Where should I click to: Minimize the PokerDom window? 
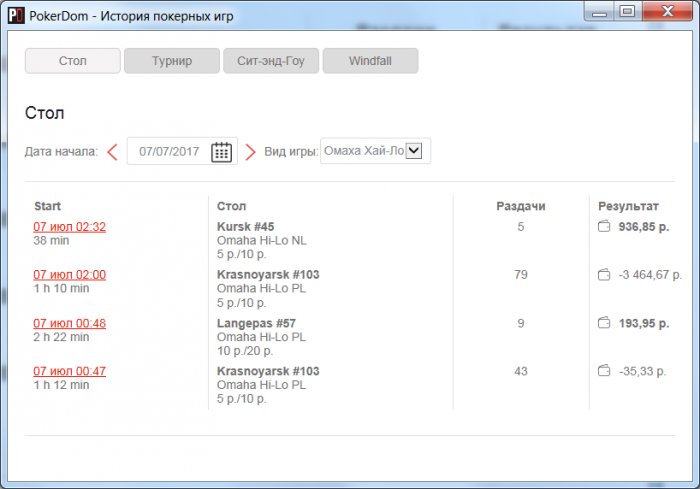click(599, 12)
